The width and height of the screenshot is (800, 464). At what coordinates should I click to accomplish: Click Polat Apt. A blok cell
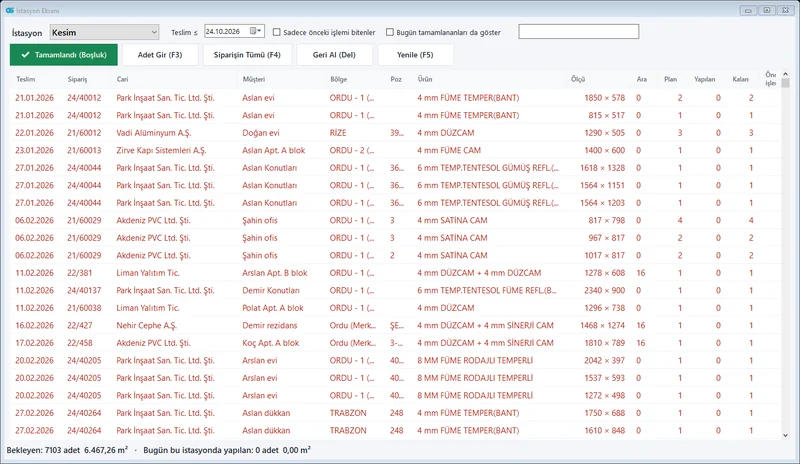tap(273, 308)
